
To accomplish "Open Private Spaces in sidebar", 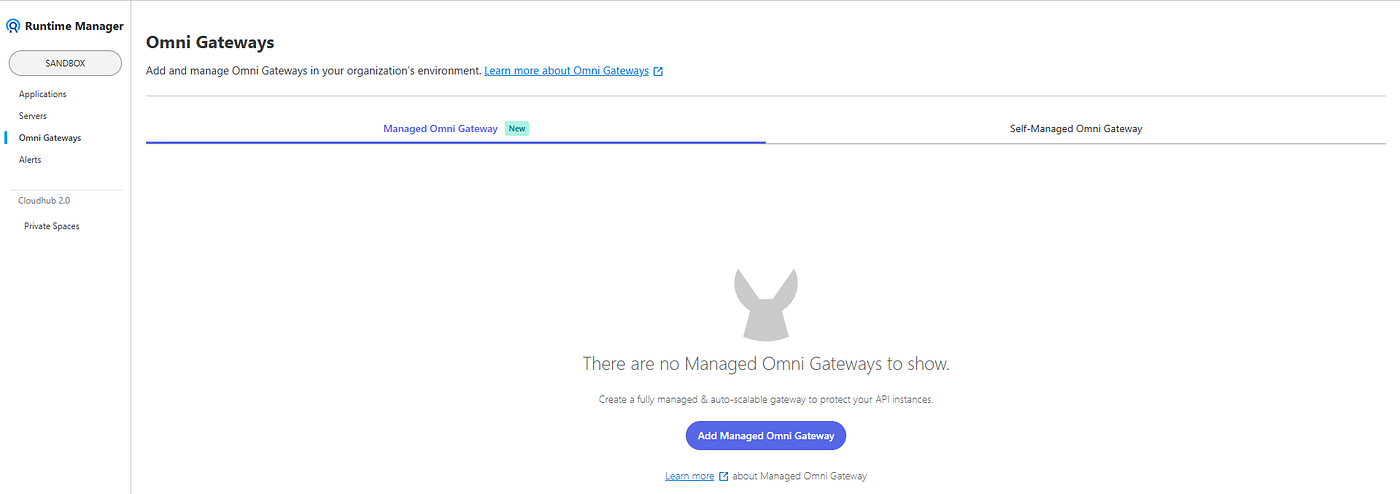I will pos(52,226).
